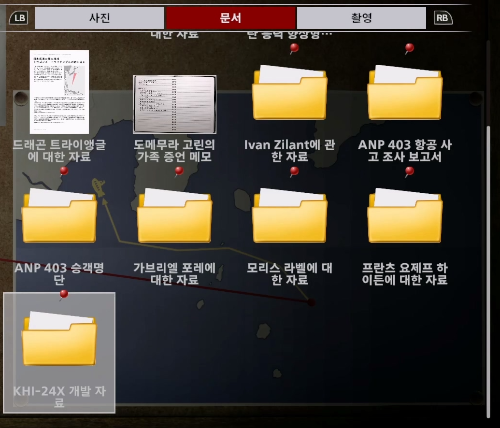Click red pin above Ivan Zilant folder
Image resolution: width=500 pixels, height=428 pixels.
(x=294, y=49)
